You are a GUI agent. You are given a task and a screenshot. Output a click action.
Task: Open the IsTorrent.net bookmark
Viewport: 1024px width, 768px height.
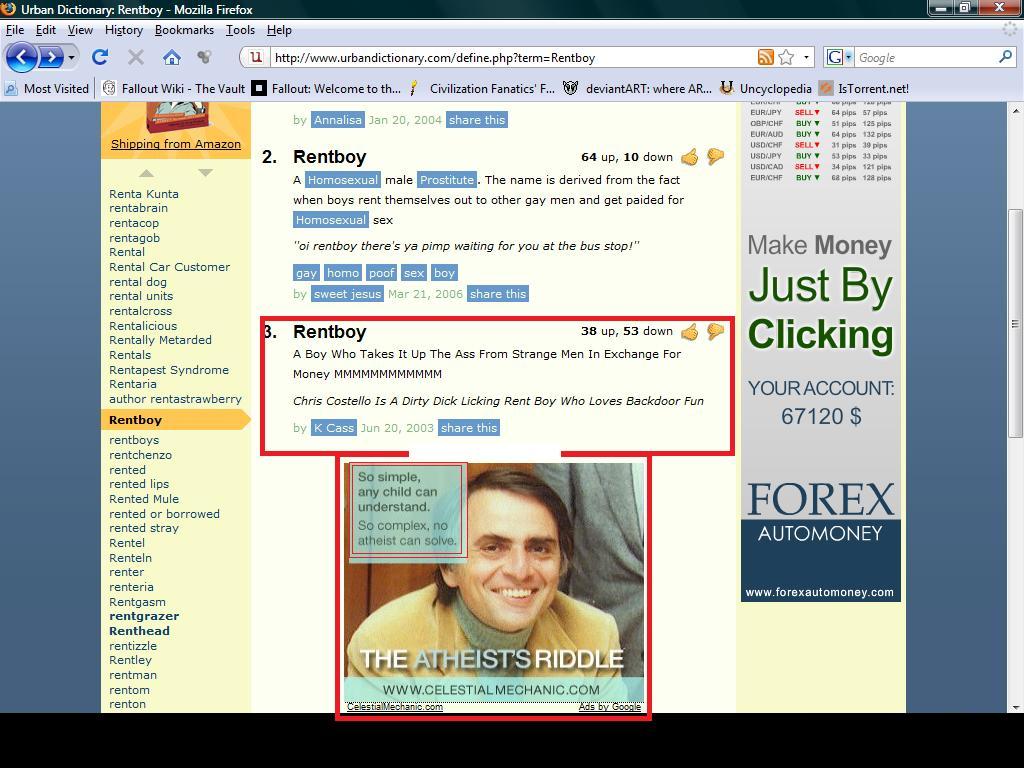pos(863,88)
